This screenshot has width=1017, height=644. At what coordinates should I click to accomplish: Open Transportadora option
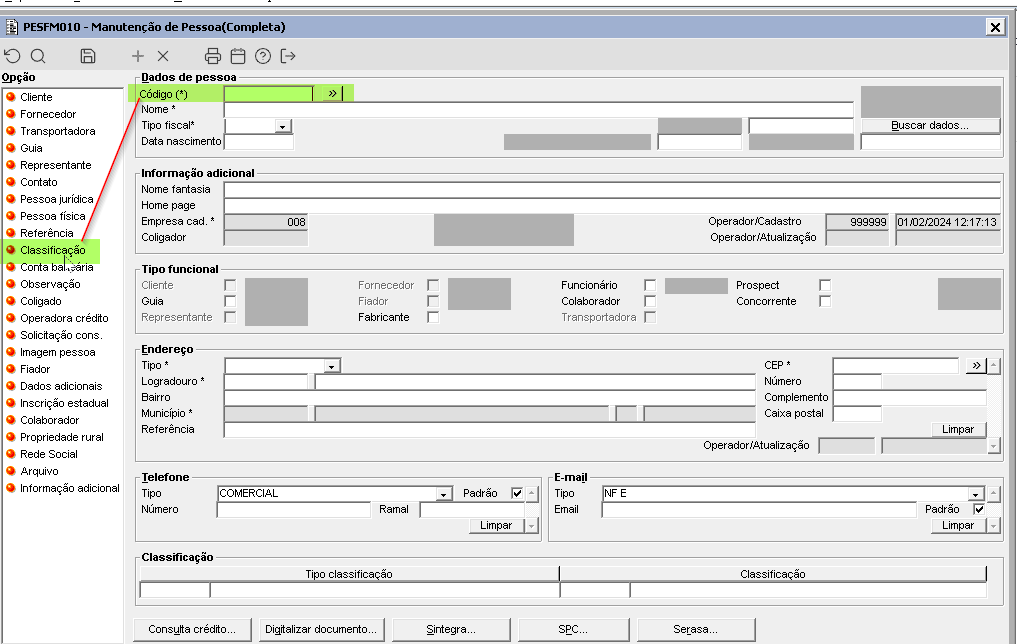[58, 131]
